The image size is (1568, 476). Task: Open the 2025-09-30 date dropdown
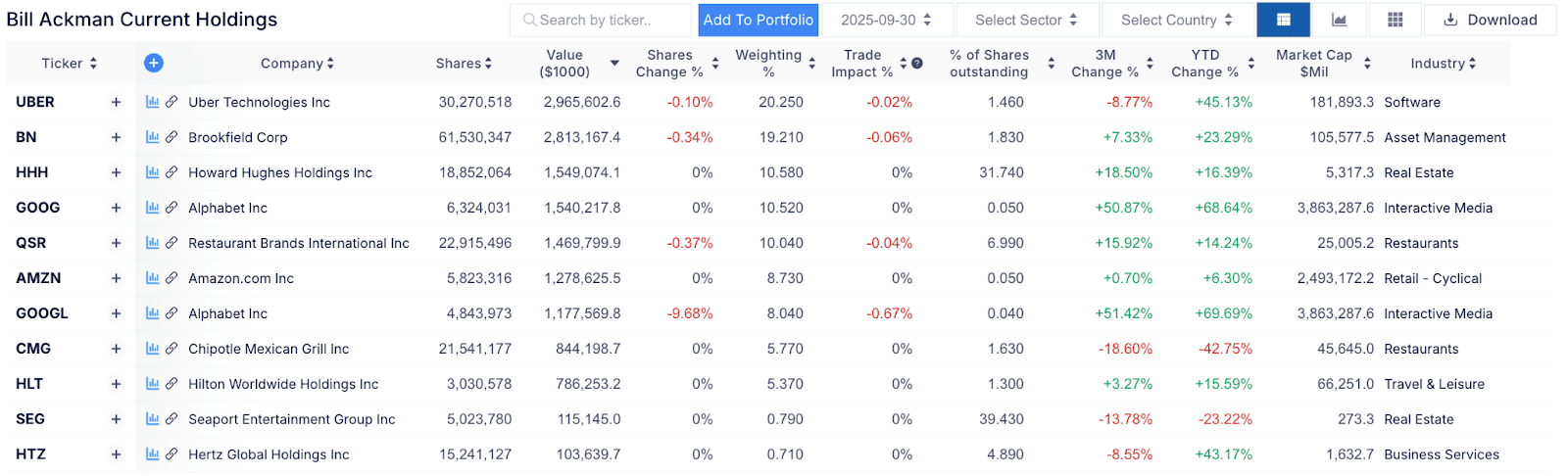coord(885,20)
